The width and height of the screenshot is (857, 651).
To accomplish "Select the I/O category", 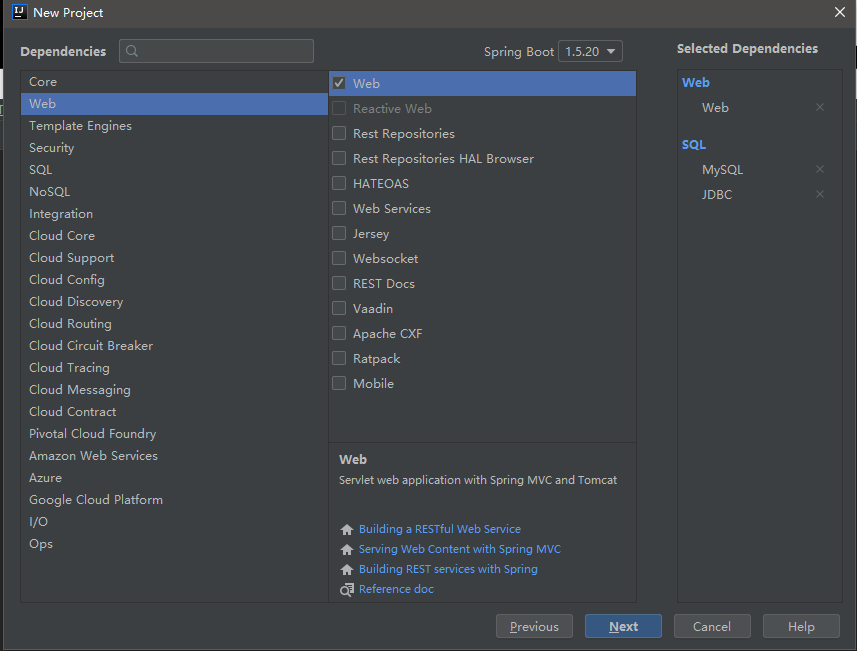I will click(174, 521).
